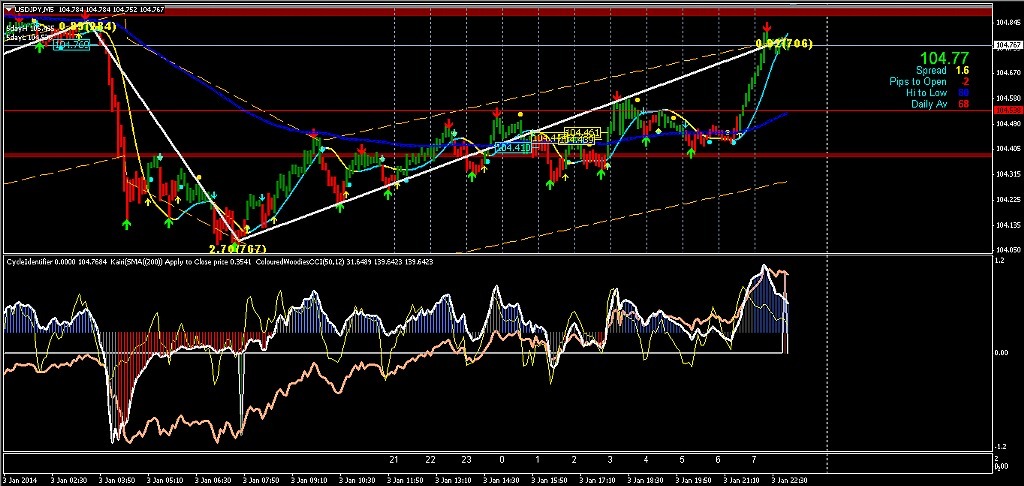Click the large green 104.77 price readout
Screen dimensions: 1024x486
click(944, 58)
